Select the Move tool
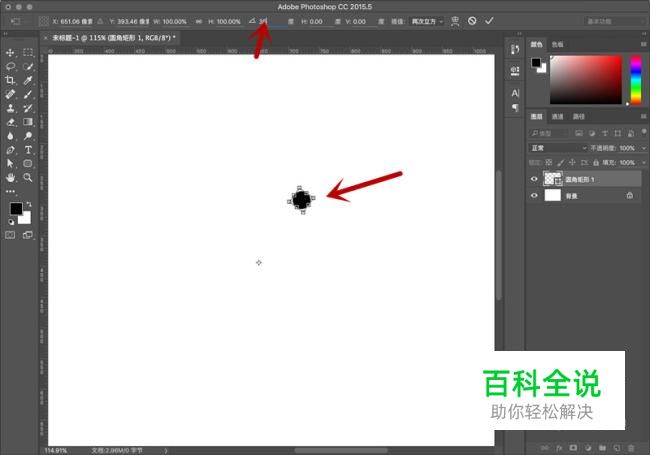 [x=10, y=53]
